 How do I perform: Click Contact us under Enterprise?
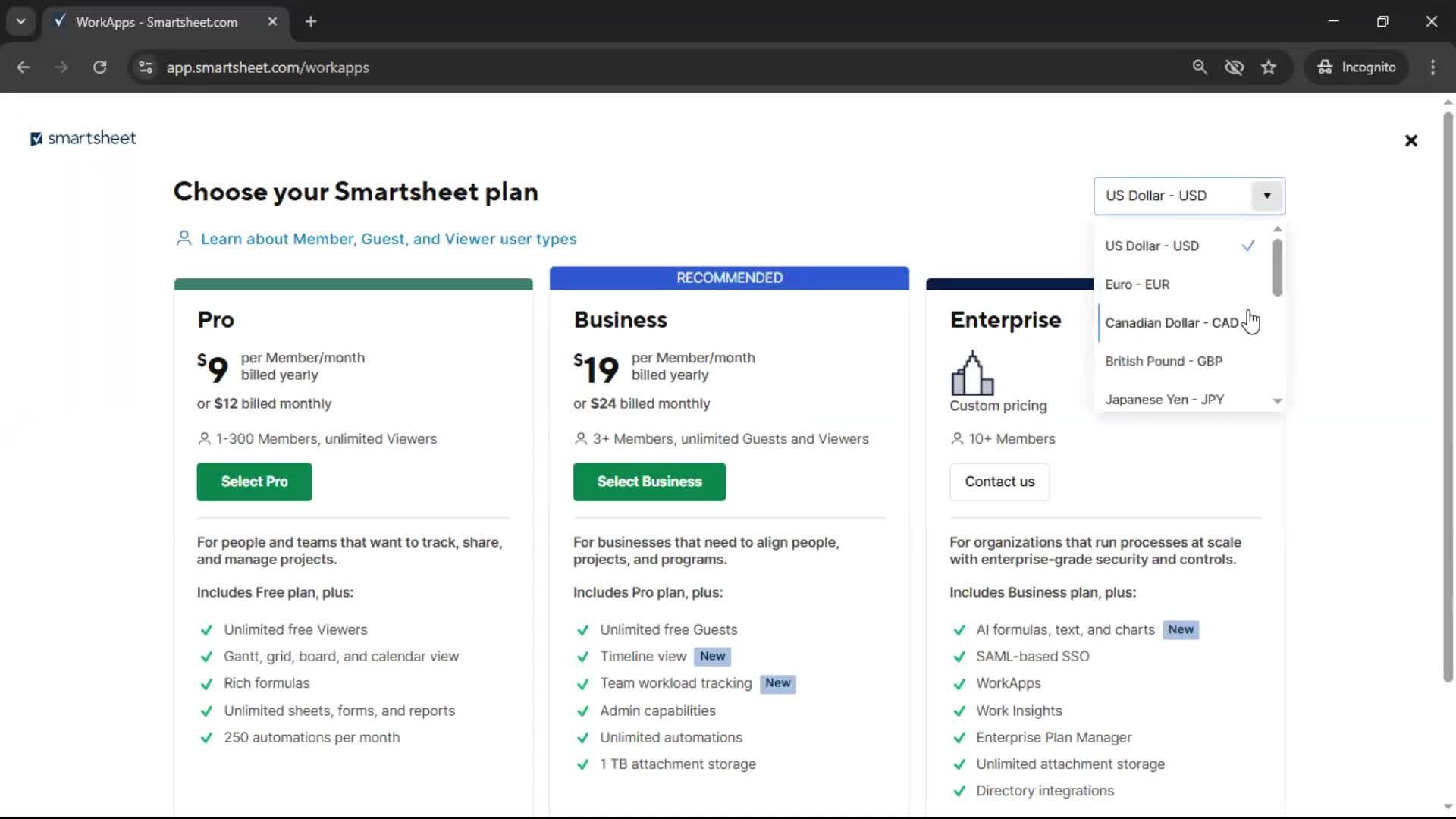(999, 482)
